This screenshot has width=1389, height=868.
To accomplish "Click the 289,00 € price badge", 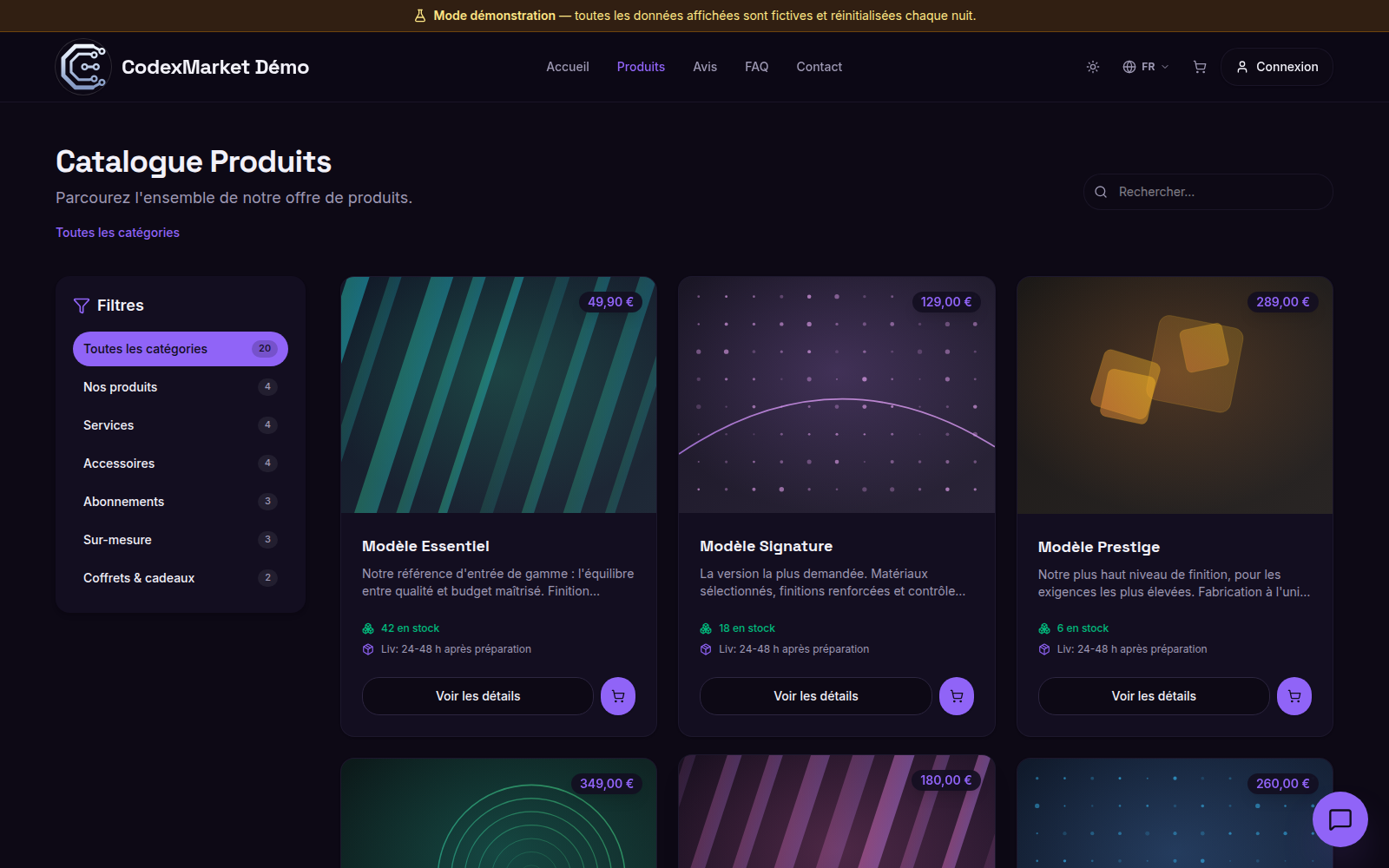I will pyautogui.click(x=1283, y=302).
